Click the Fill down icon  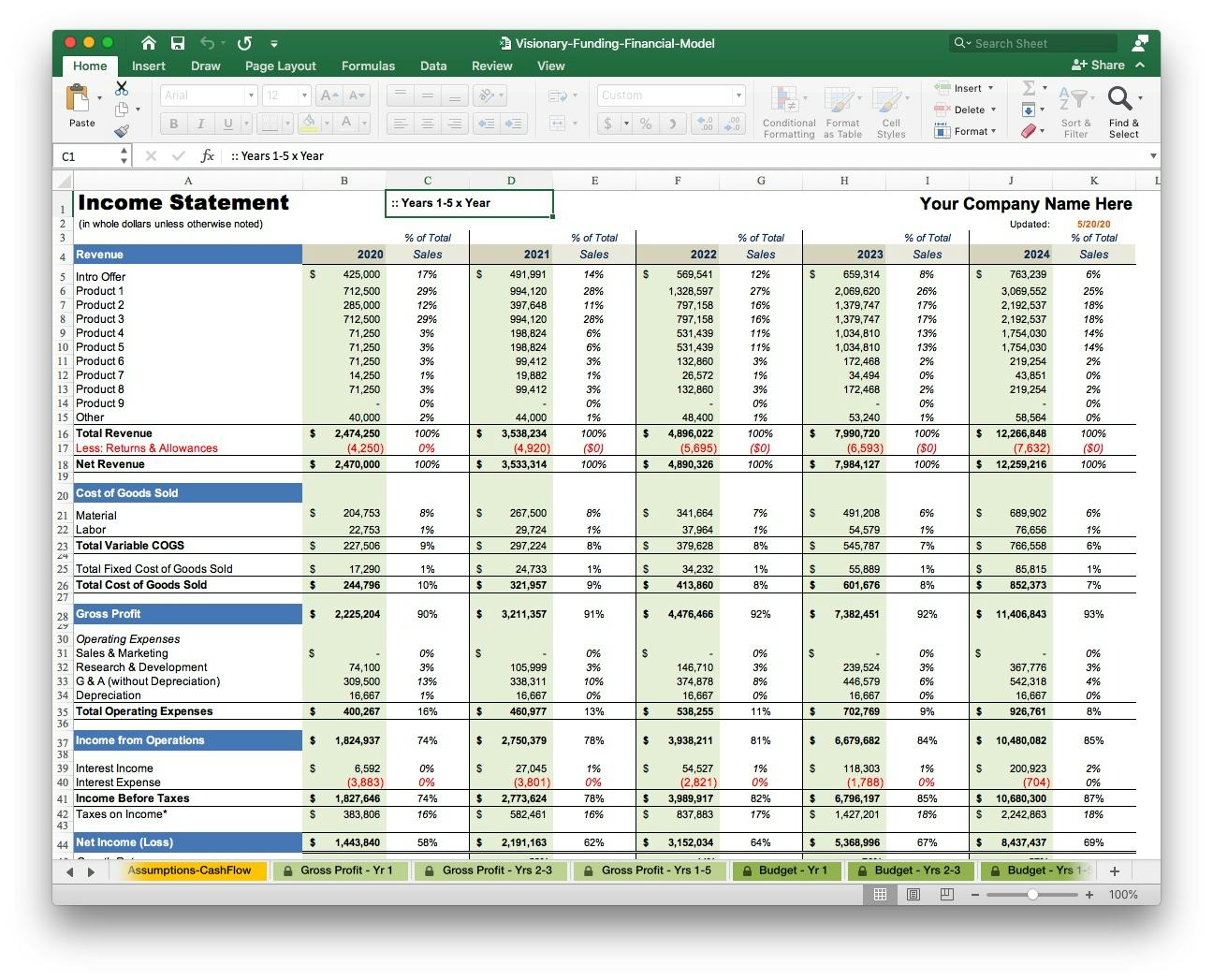1030,110
